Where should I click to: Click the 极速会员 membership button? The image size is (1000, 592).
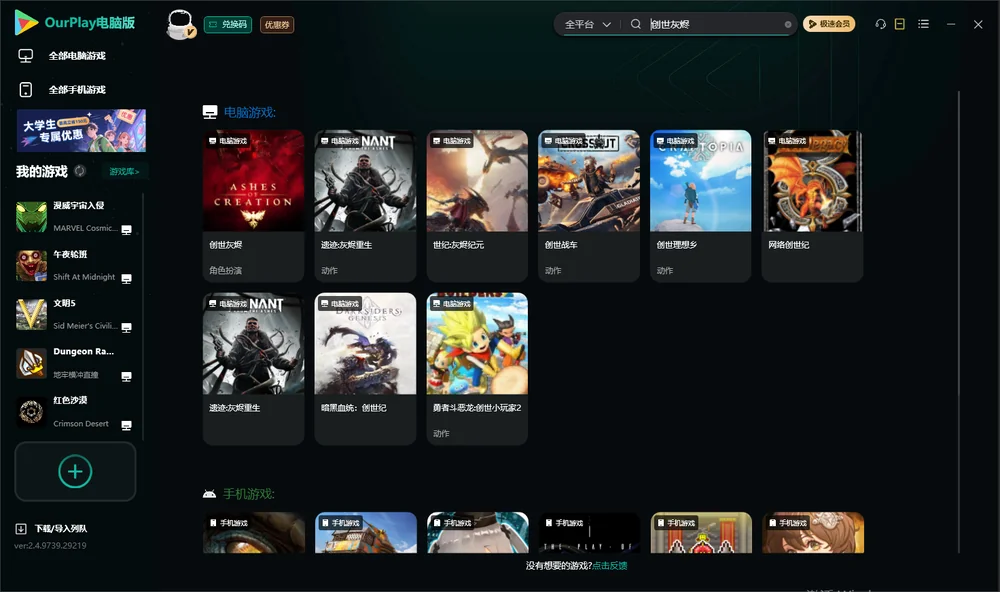point(829,24)
